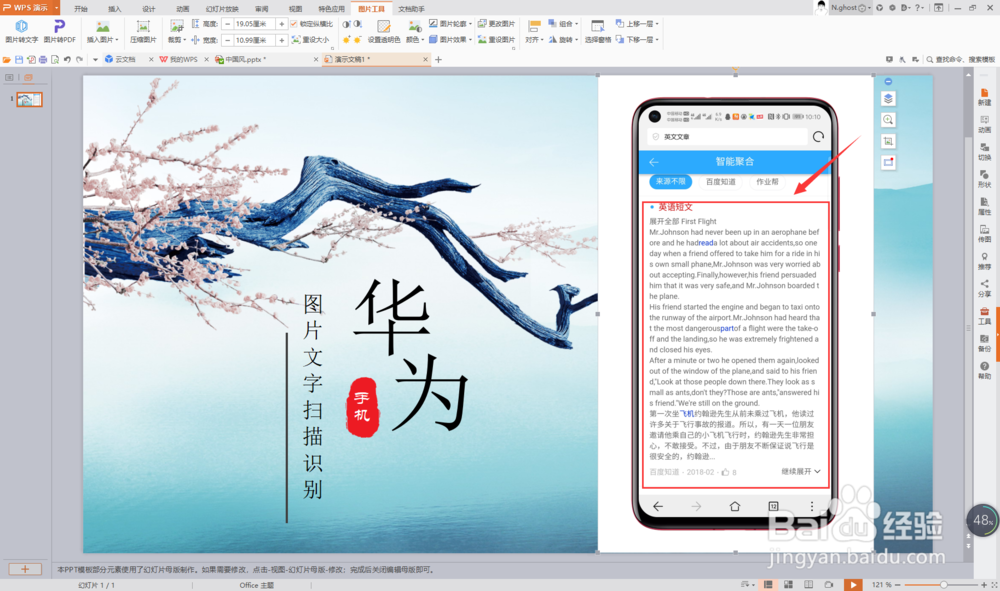The width and height of the screenshot is (1000, 591).
Task: Expand the 上移一层 bring forward dropdown
Action: (657, 24)
